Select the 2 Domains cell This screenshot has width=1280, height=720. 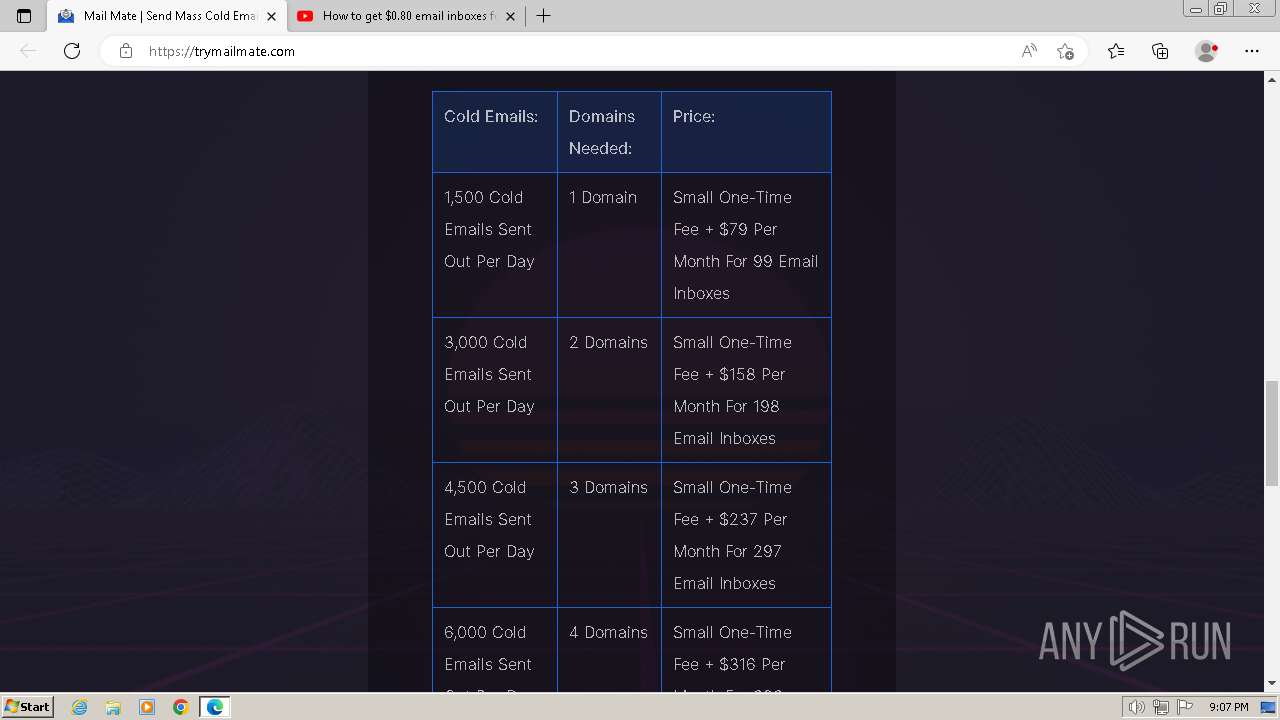[x=609, y=390]
